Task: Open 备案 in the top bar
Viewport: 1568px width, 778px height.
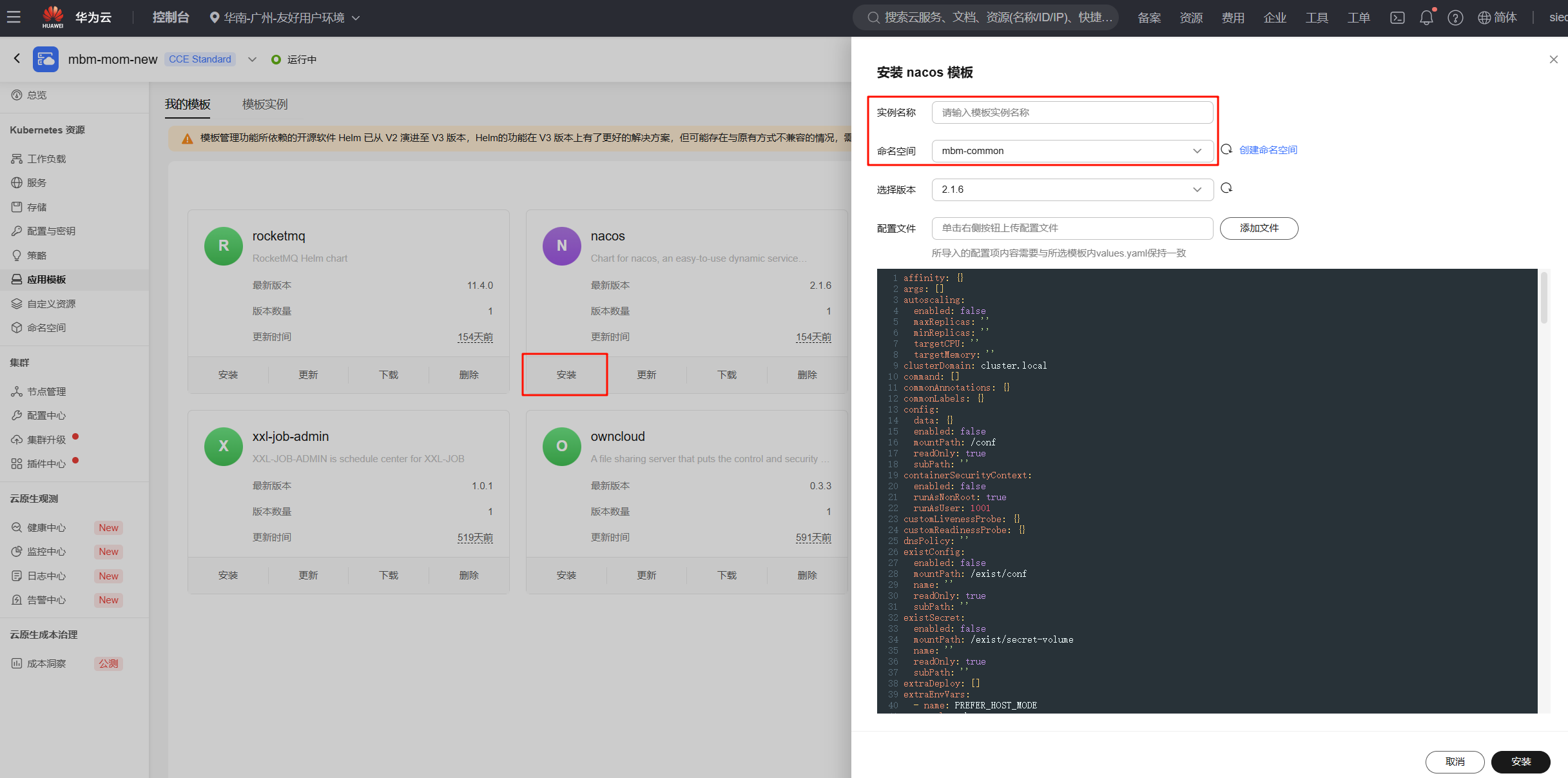Action: (1149, 18)
